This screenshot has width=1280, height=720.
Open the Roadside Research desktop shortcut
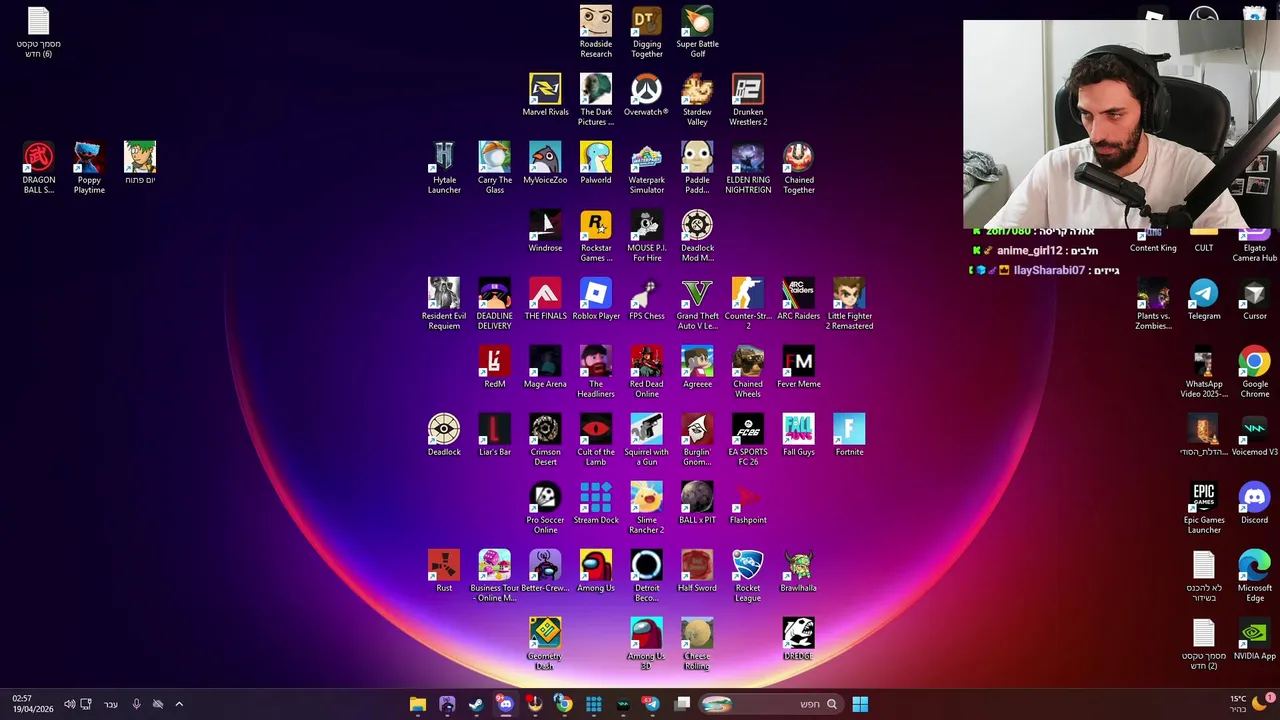click(x=596, y=32)
